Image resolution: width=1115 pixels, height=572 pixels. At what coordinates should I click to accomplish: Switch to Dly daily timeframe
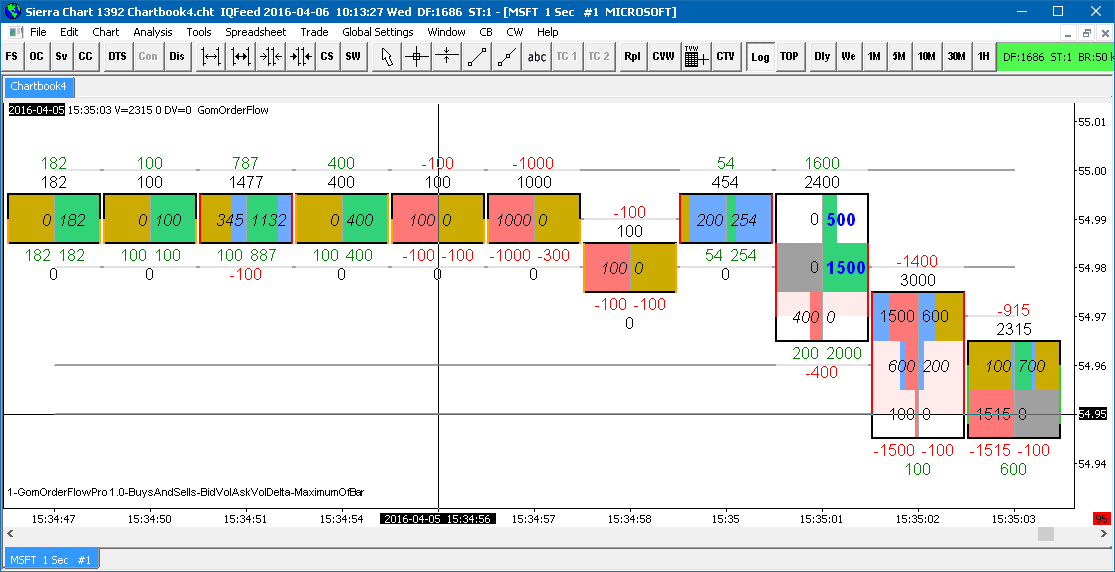coord(823,57)
